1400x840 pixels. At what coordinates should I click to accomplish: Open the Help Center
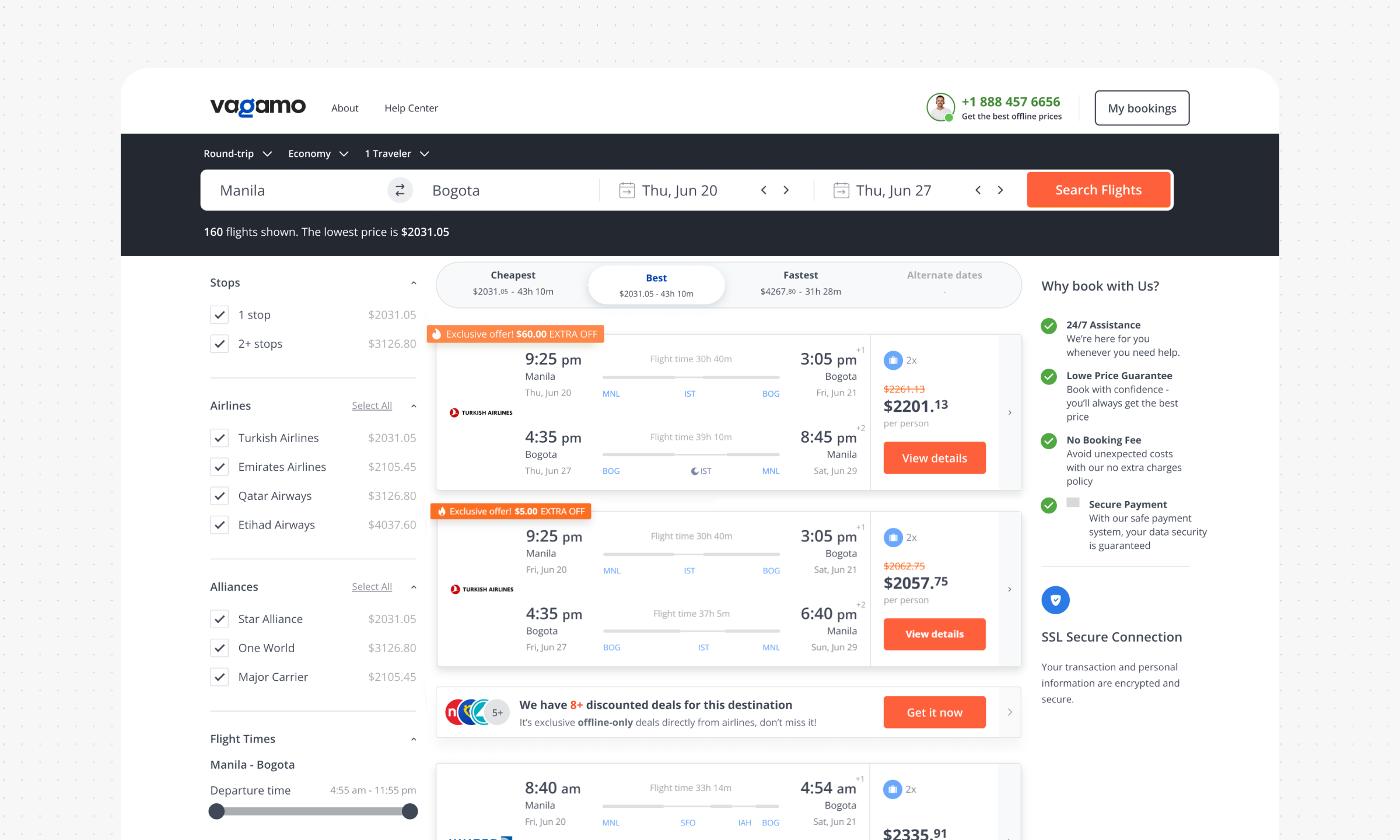(x=411, y=108)
